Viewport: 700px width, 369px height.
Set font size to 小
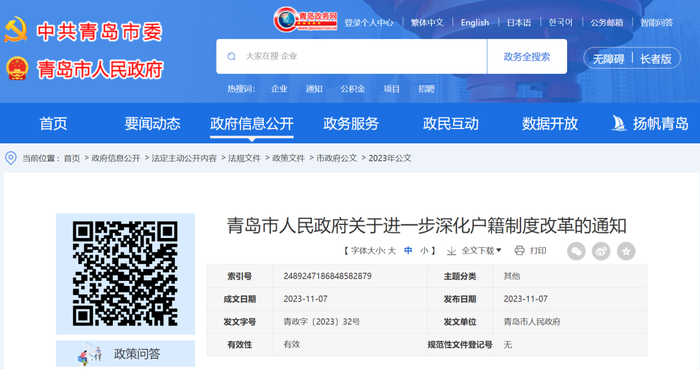pyautogui.click(x=424, y=251)
